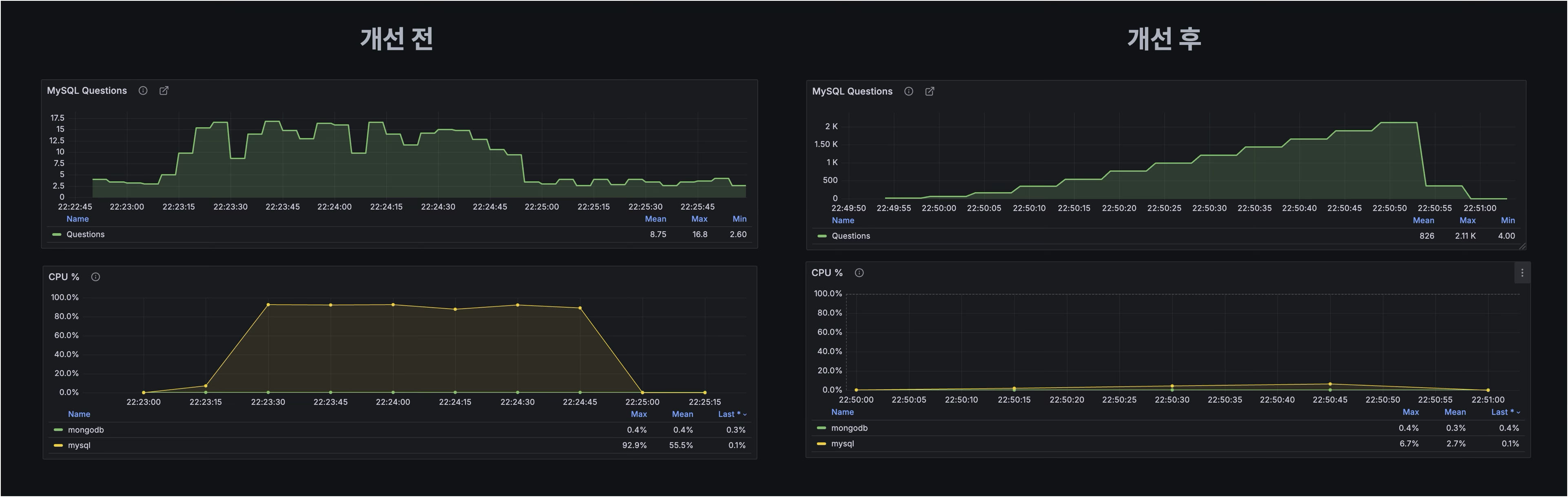
Task: Click the 개선 전 MySQL Questions panel title
Action: coord(87,91)
